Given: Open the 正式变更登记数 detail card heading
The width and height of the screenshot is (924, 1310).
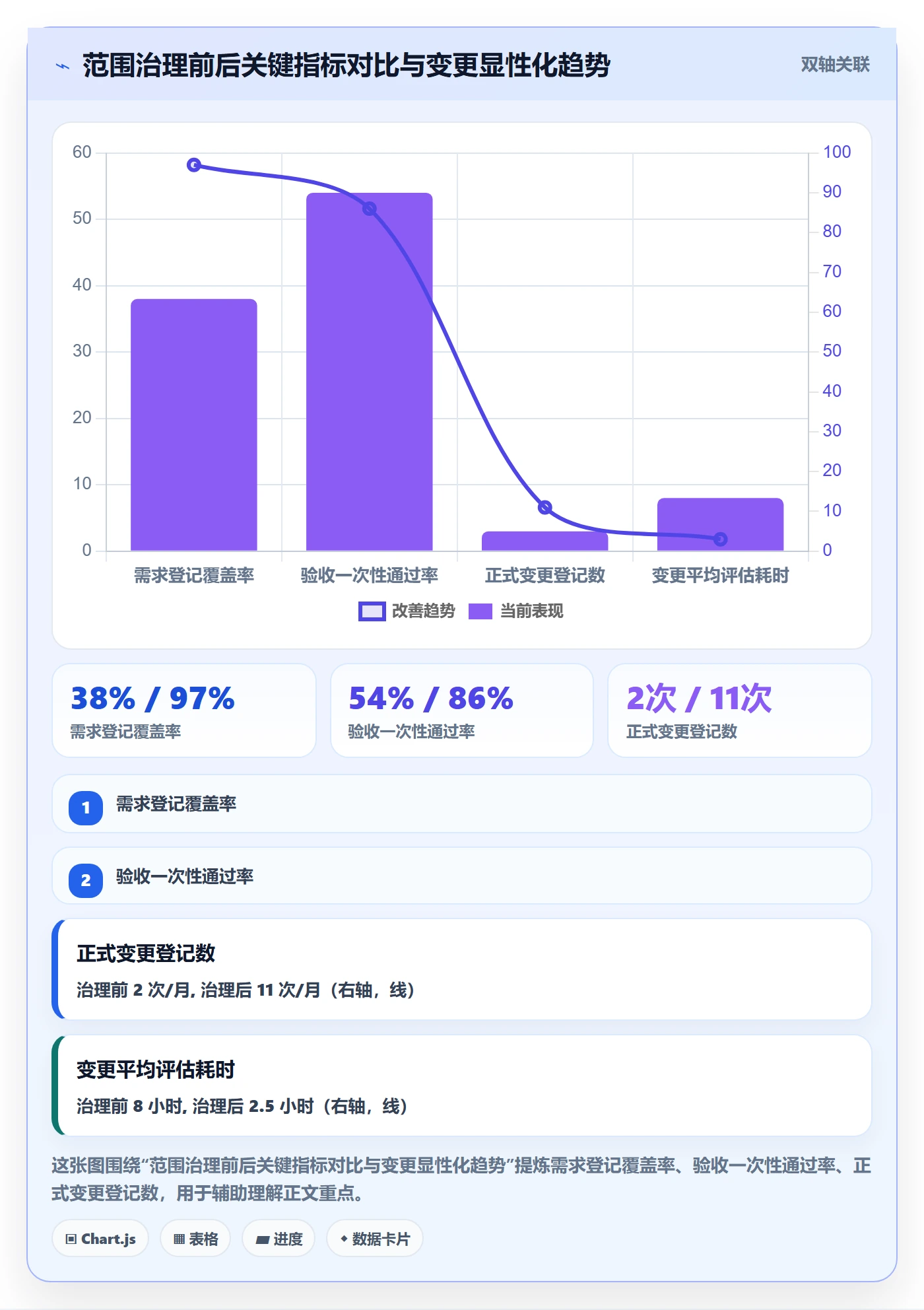Looking at the screenshot, I should click(146, 953).
